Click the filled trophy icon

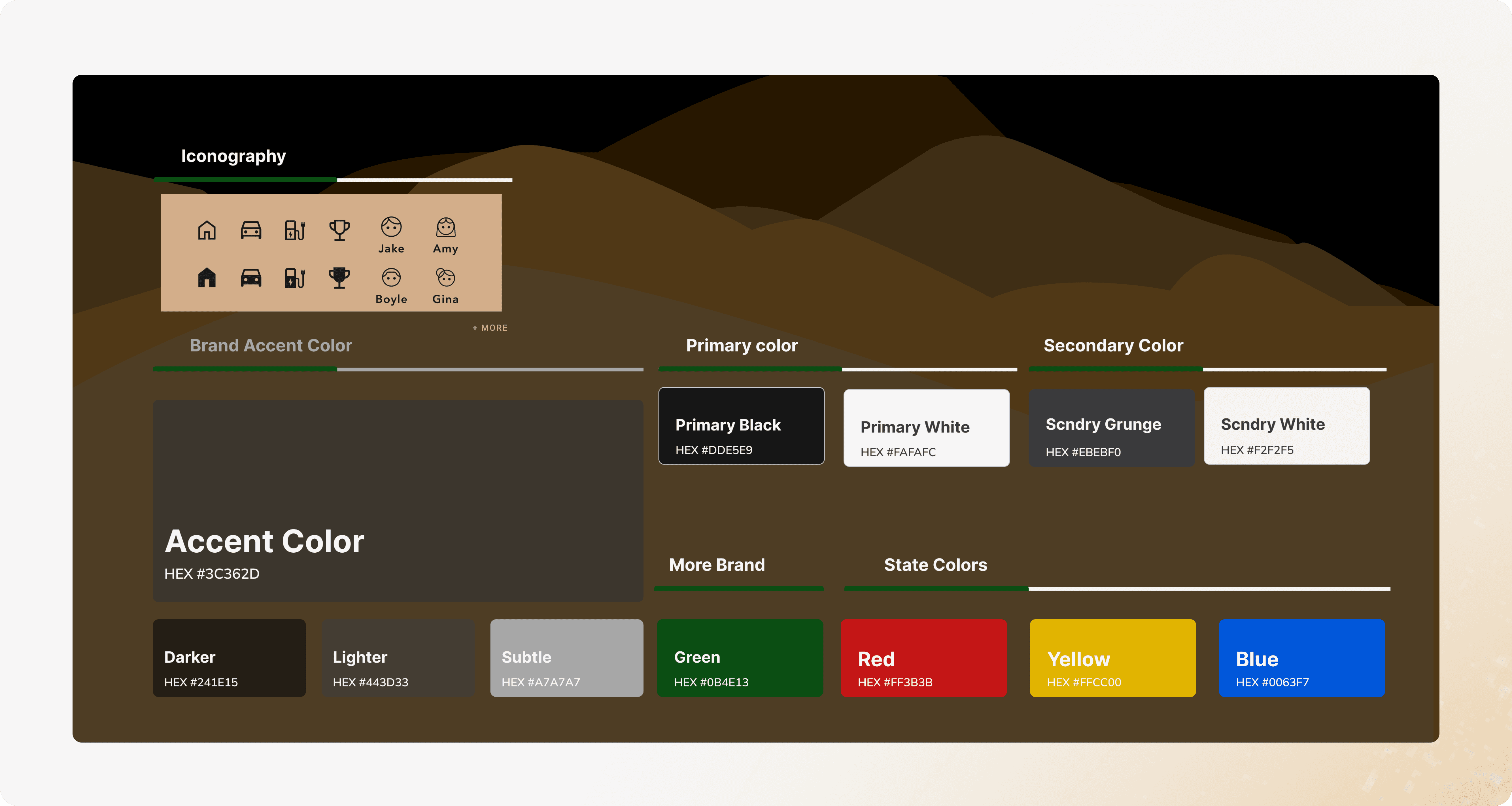(339, 277)
